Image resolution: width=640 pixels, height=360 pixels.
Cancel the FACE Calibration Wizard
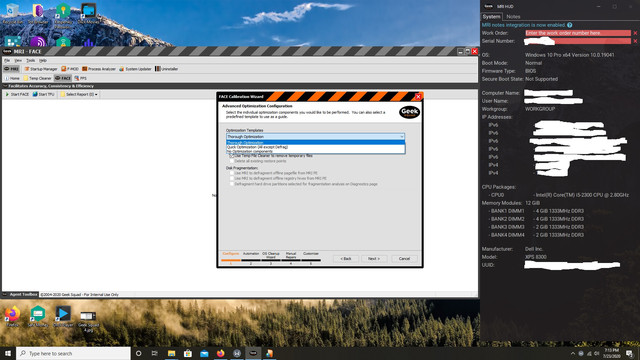click(x=404, y=259)
